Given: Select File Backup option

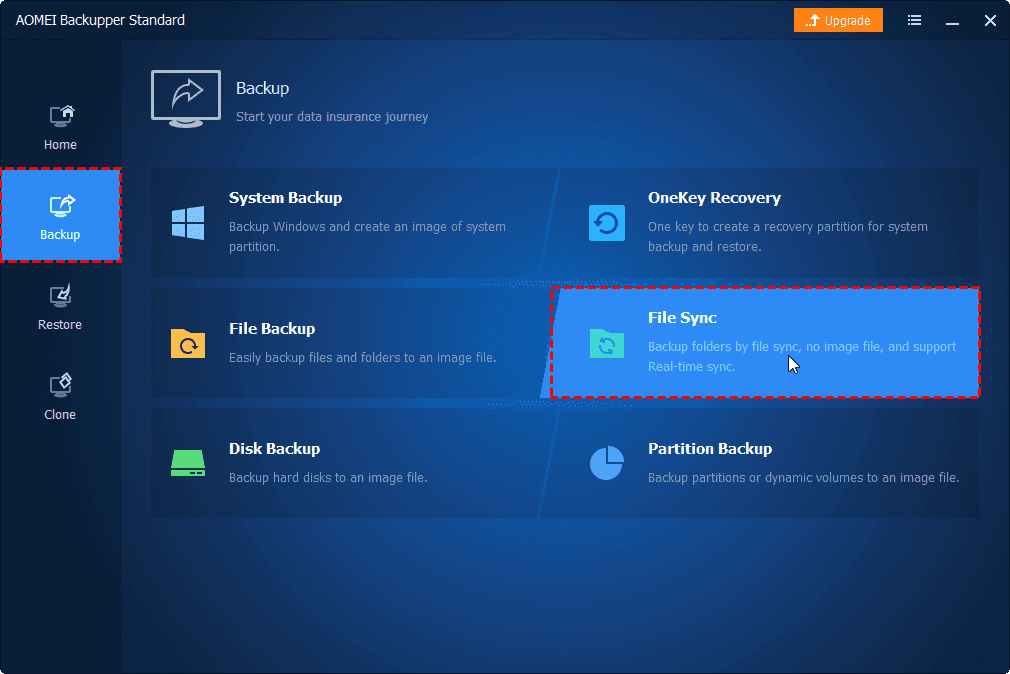Looking at the screenshot, I should (352, 343).
